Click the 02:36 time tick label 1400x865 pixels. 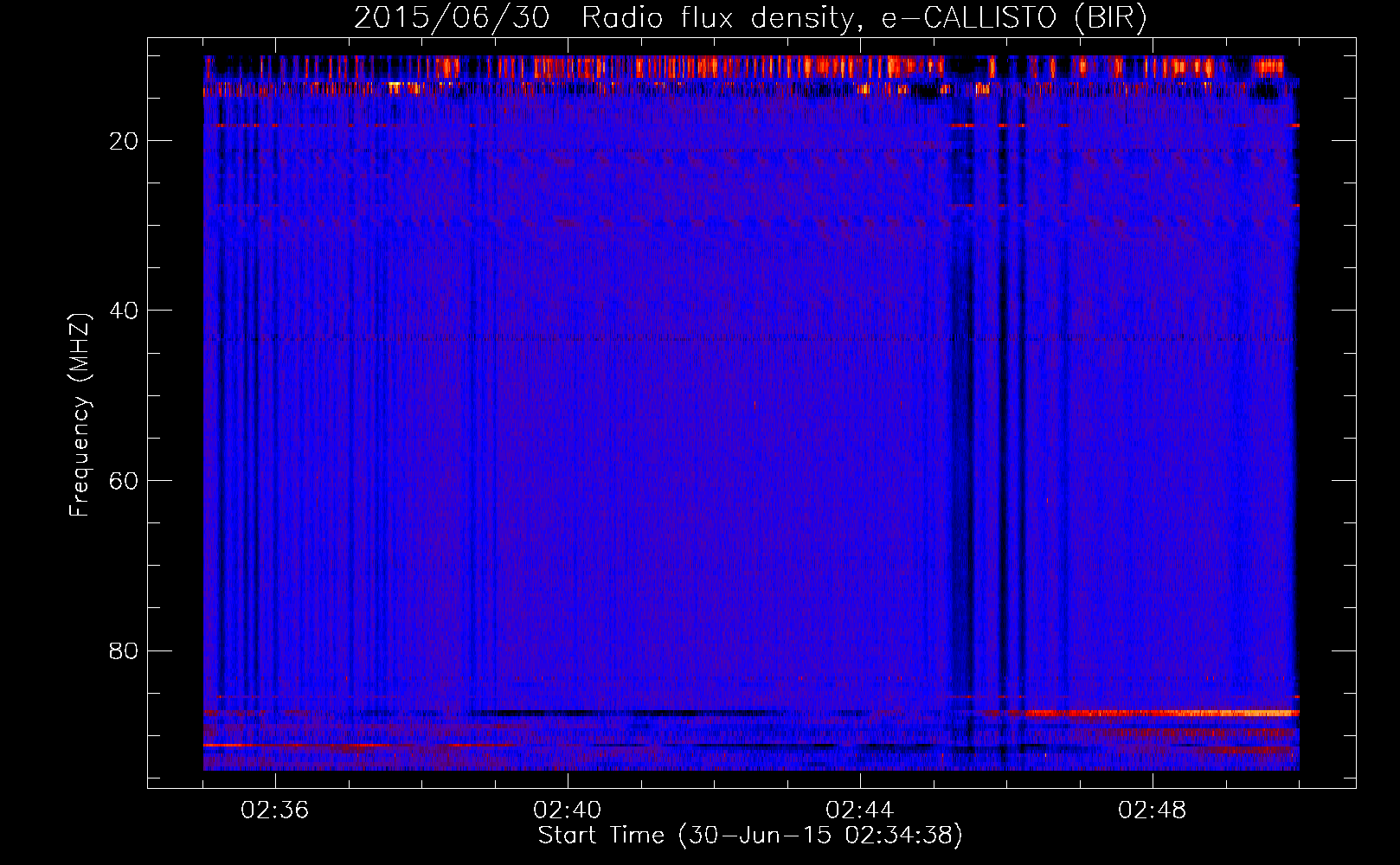click(x=275, y=811)
